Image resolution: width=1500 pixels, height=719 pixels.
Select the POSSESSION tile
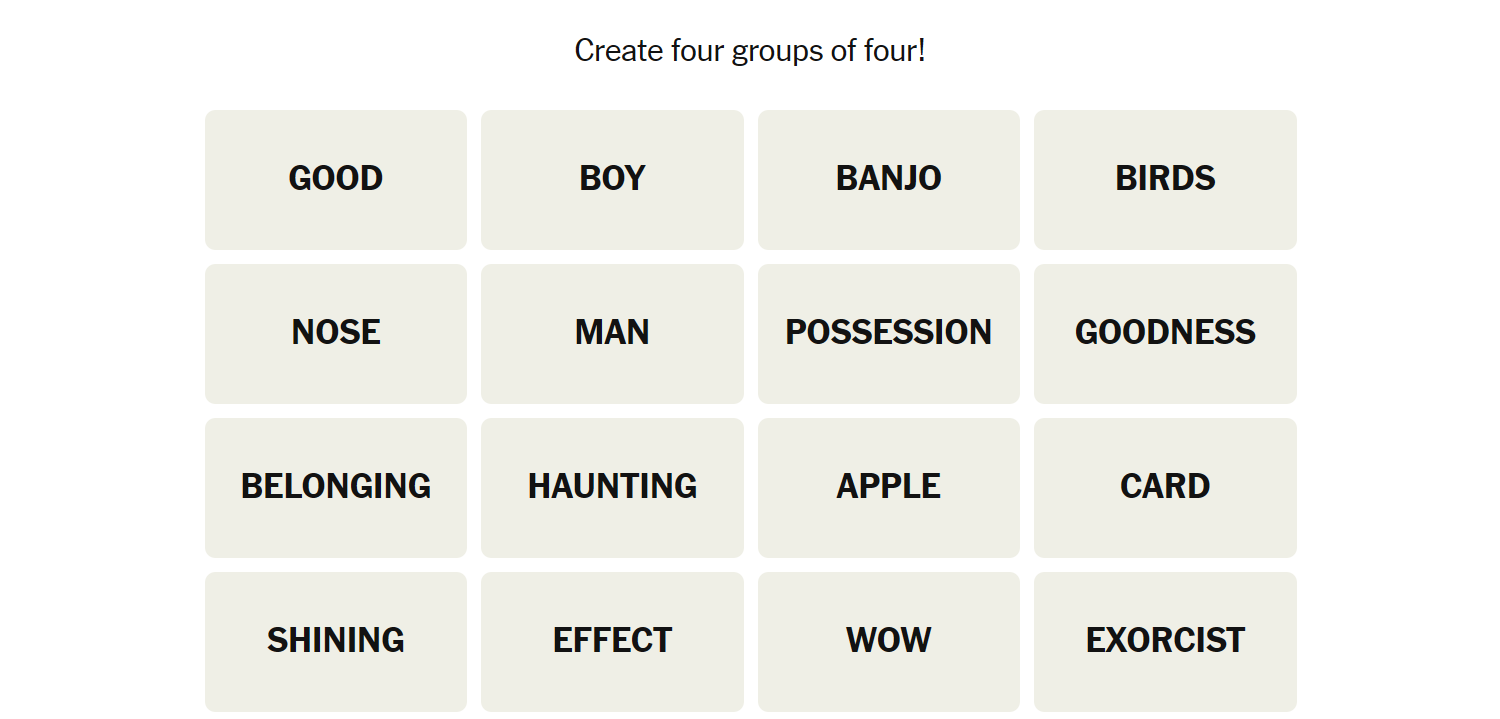(x=888, y=334)
